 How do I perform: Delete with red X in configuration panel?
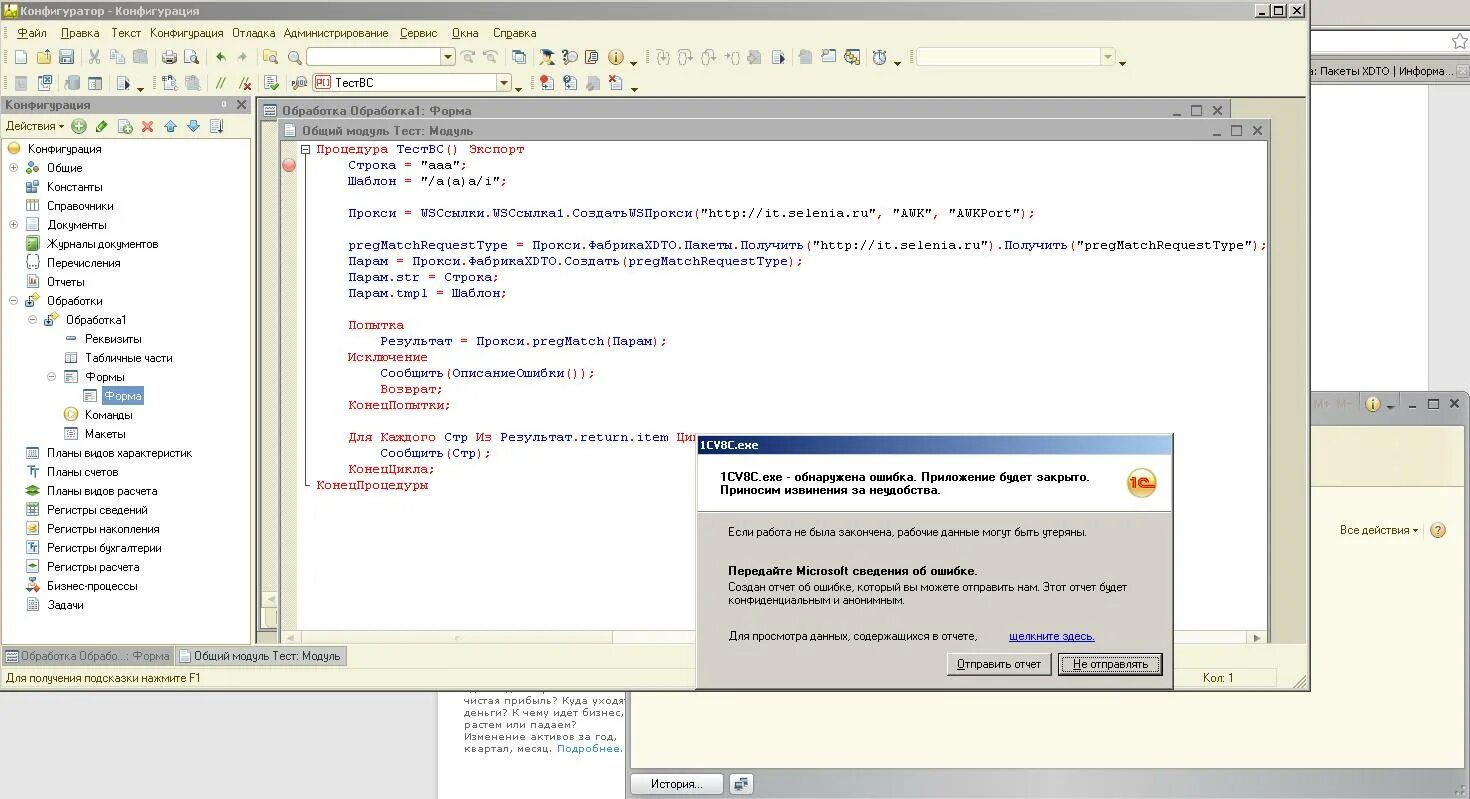(147, 126)
